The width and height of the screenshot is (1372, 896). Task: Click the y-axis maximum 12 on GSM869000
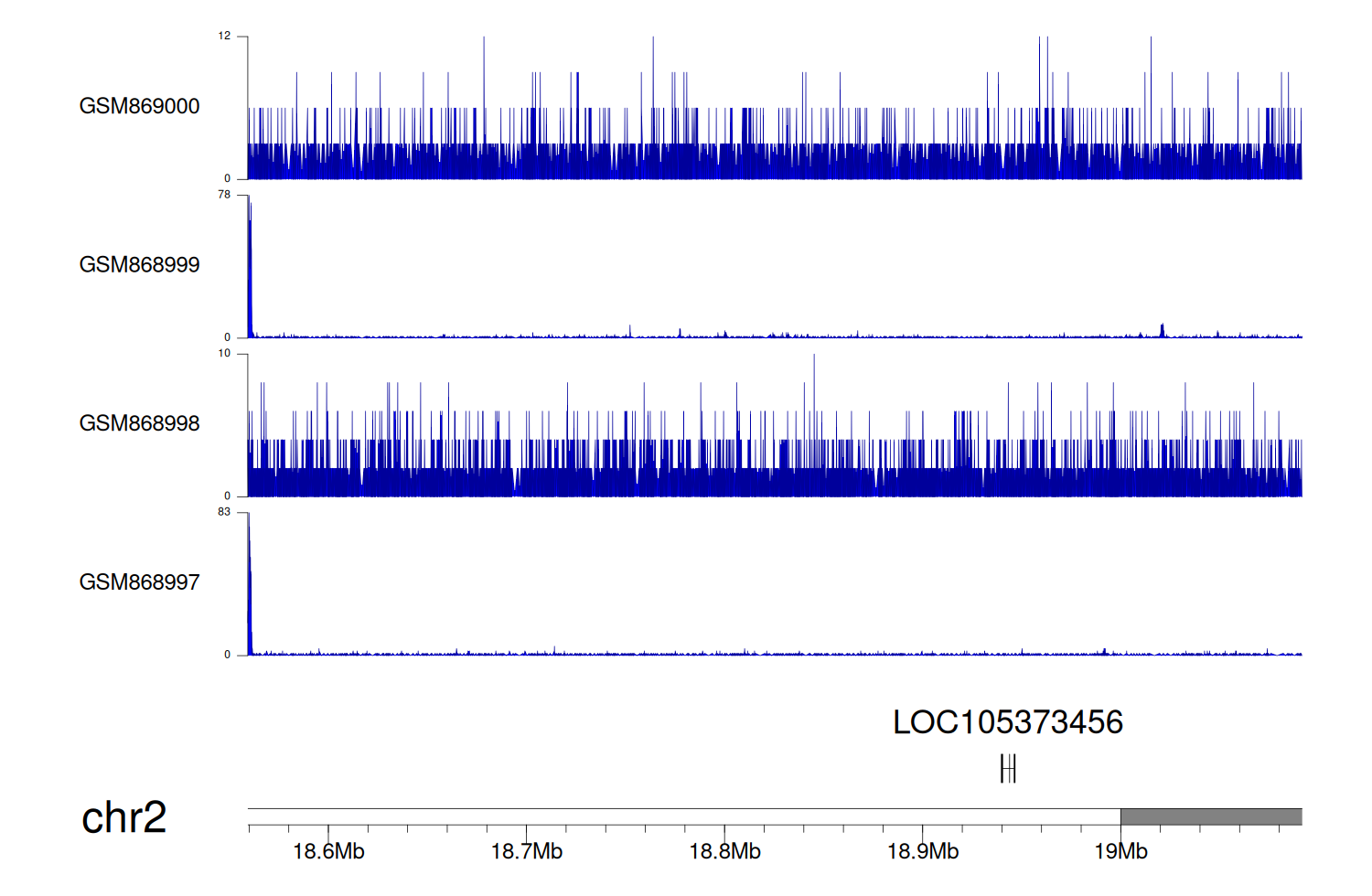[224, 37]
